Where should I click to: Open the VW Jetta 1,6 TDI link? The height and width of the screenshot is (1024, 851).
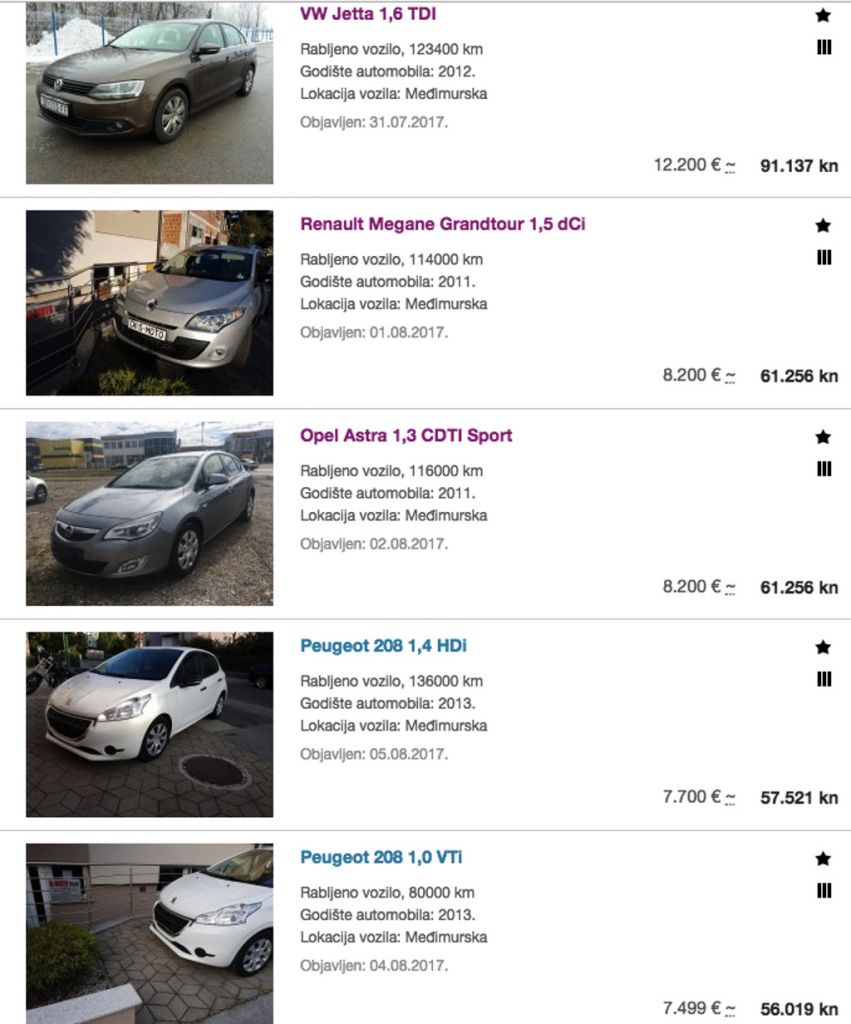(x=368, y=14)
